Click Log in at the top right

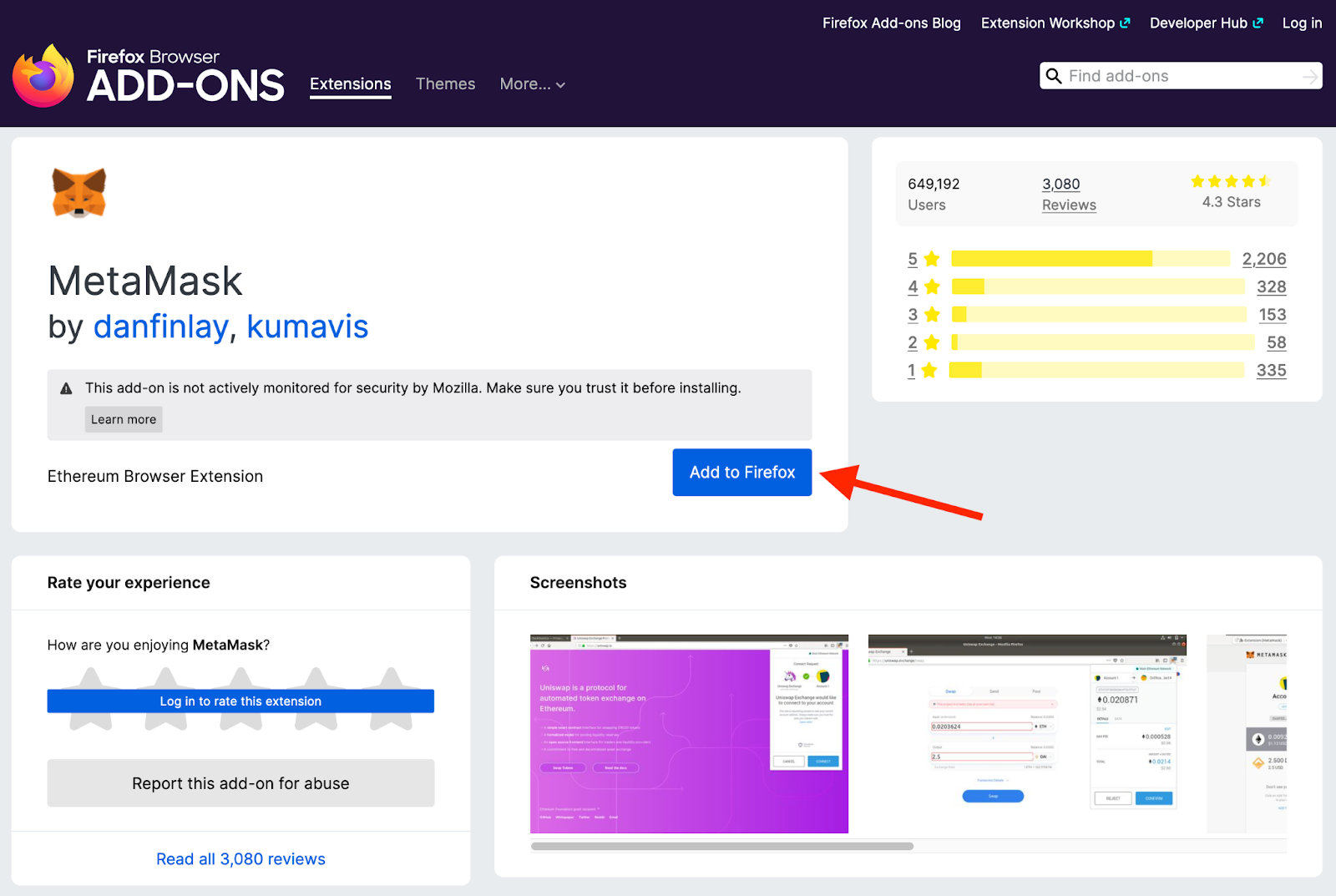(1302, 23)
